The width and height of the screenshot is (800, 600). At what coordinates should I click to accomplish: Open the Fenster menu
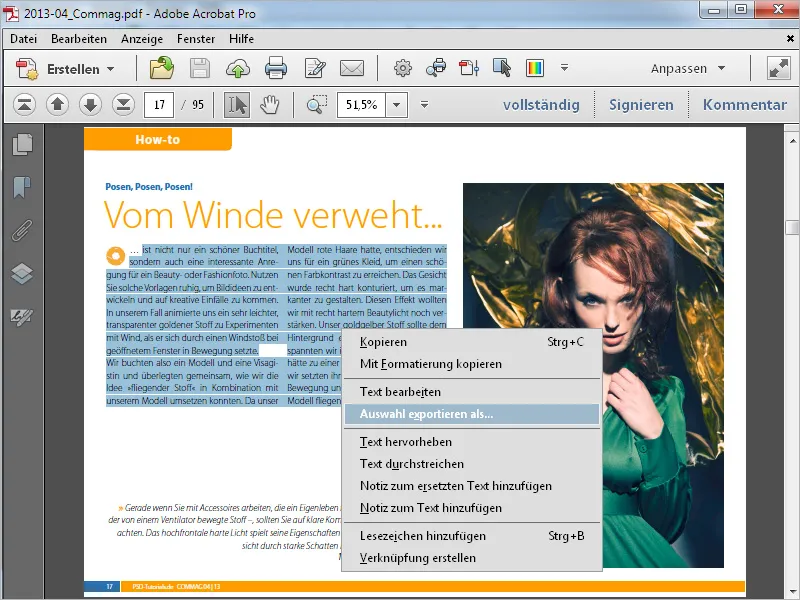(196, 39)
